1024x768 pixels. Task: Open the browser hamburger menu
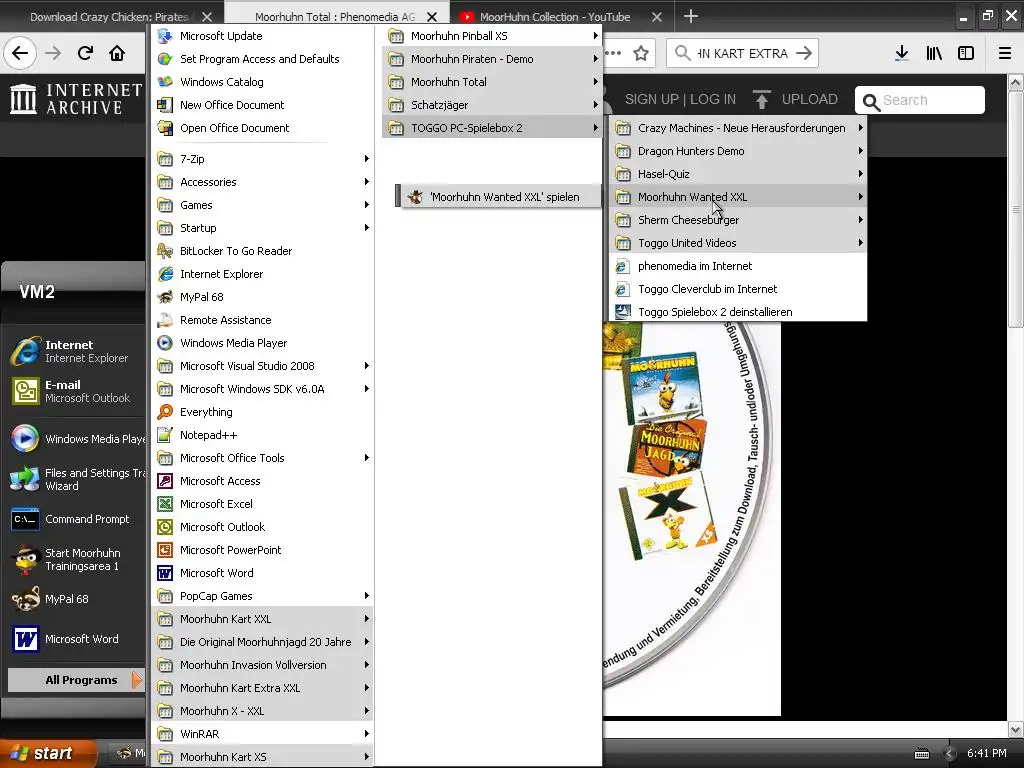1005,53
